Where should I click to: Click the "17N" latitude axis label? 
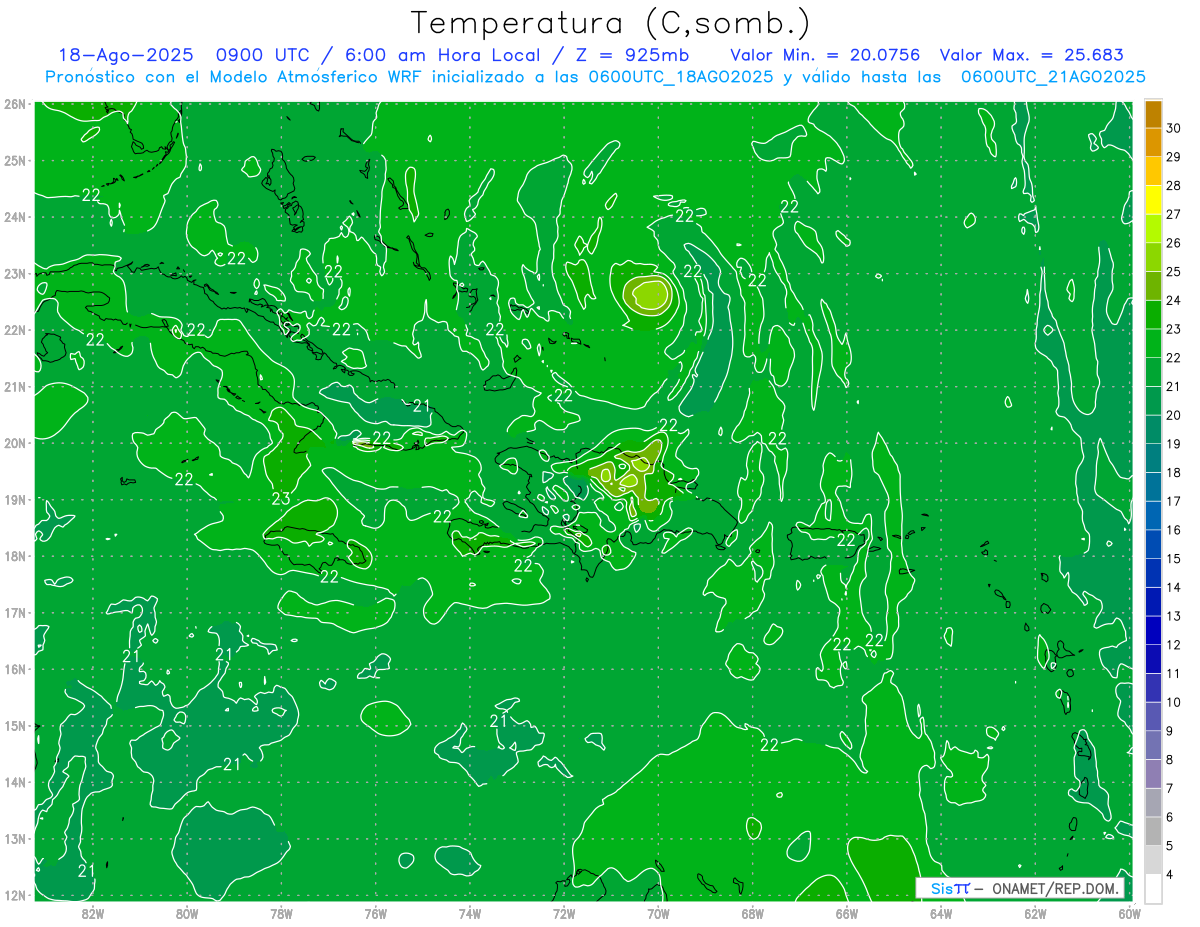coord(15,612)
